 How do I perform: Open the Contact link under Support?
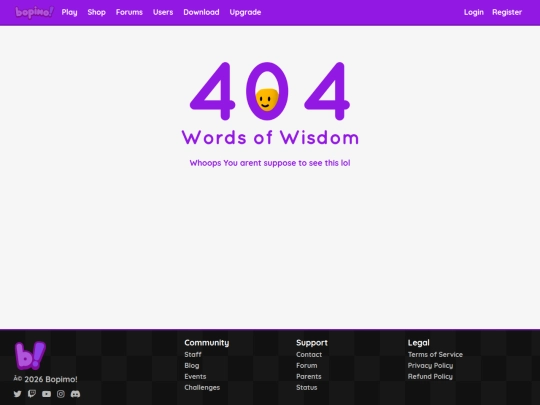click(309, 354)
